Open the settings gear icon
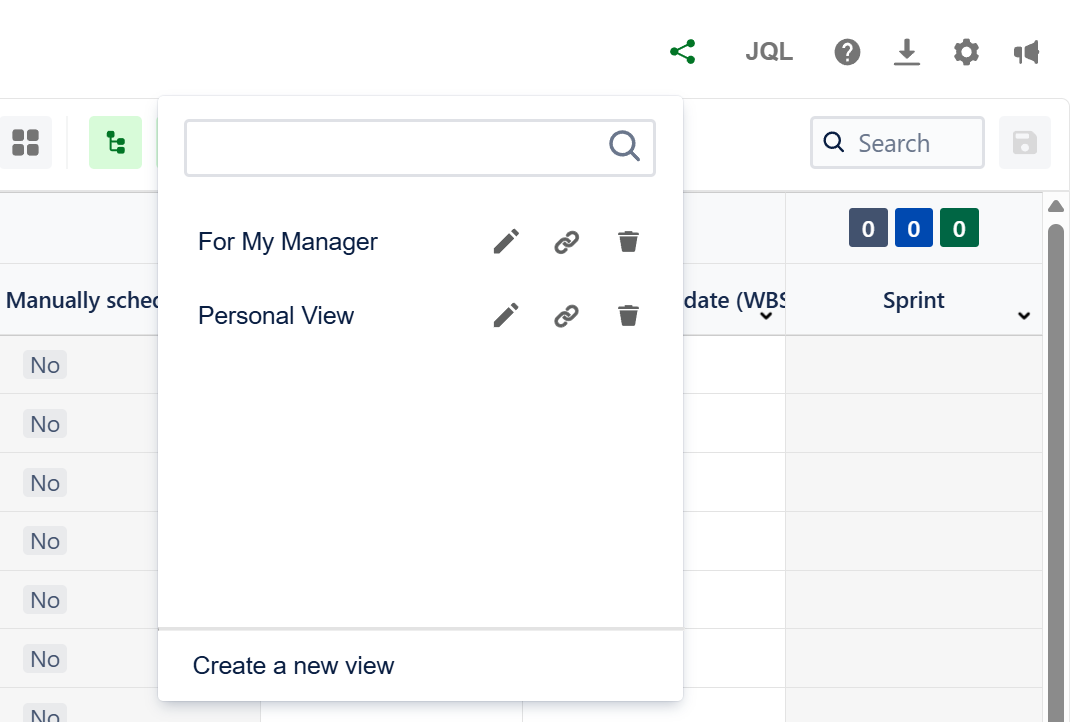Viewport: 1082px width, 722px height. tap(966, 51)
